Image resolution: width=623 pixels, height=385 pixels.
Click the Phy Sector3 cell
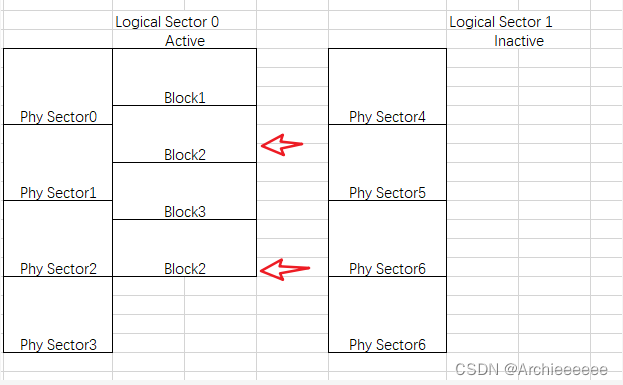point(58,314)
